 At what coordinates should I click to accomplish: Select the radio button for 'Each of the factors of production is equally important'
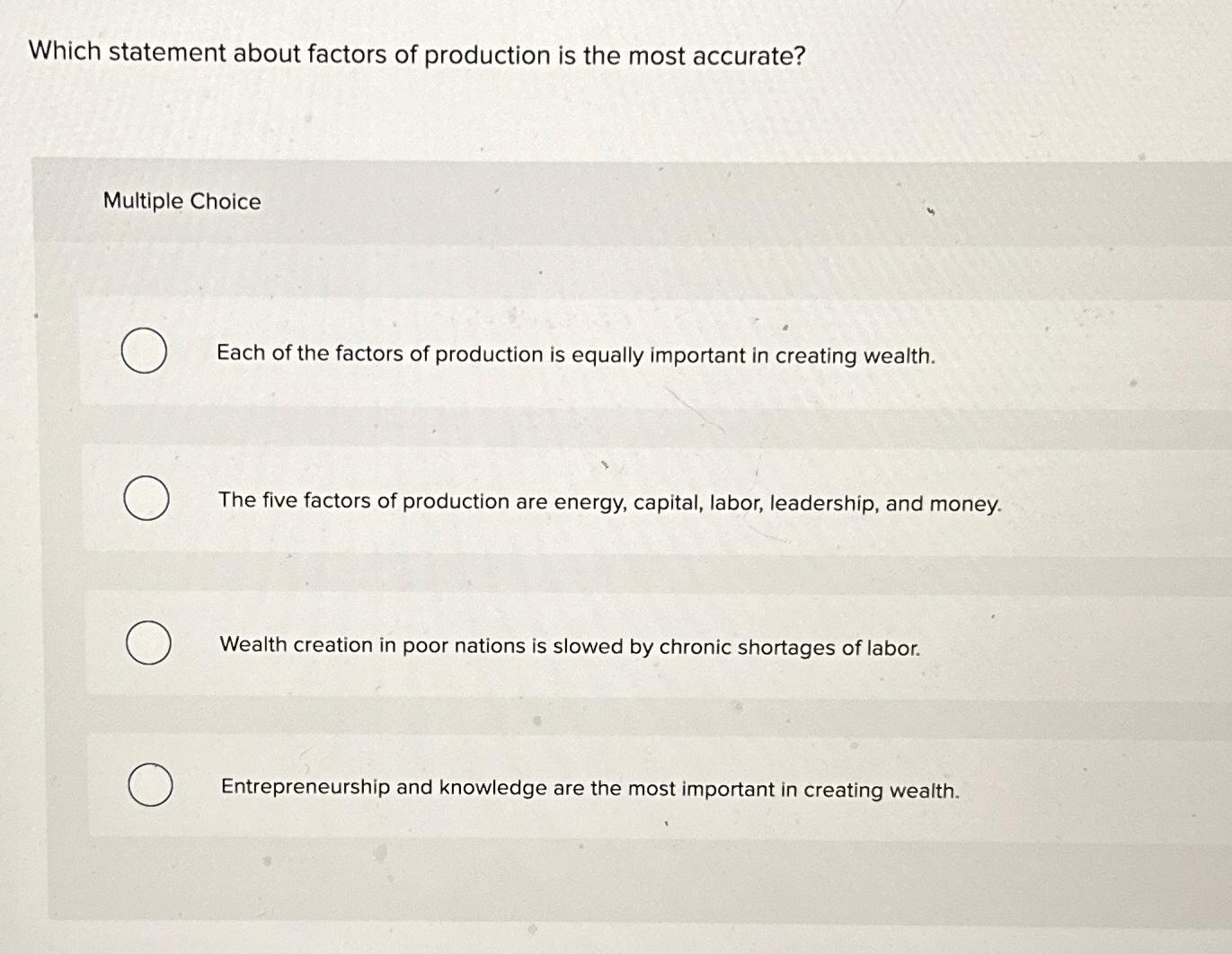tap(146, 351)
